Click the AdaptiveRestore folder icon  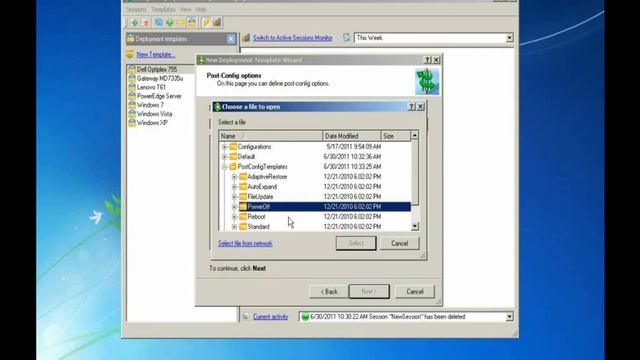(243, 177)
